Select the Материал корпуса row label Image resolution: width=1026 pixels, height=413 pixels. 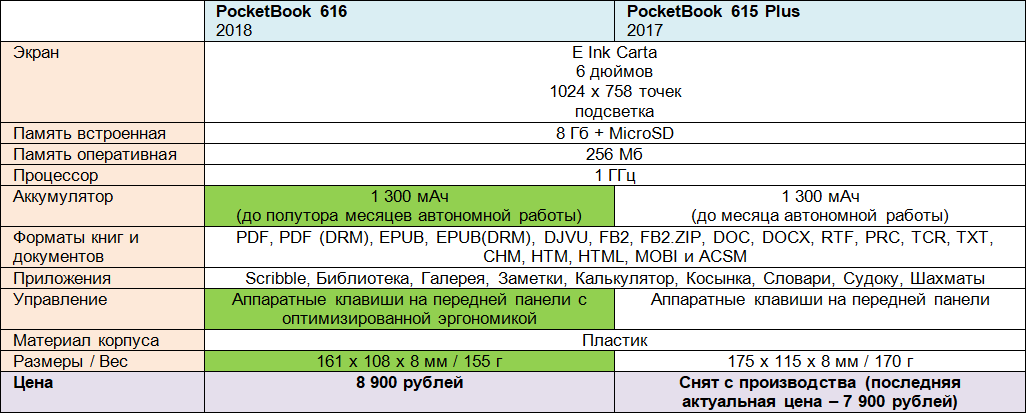click(103, 340)
